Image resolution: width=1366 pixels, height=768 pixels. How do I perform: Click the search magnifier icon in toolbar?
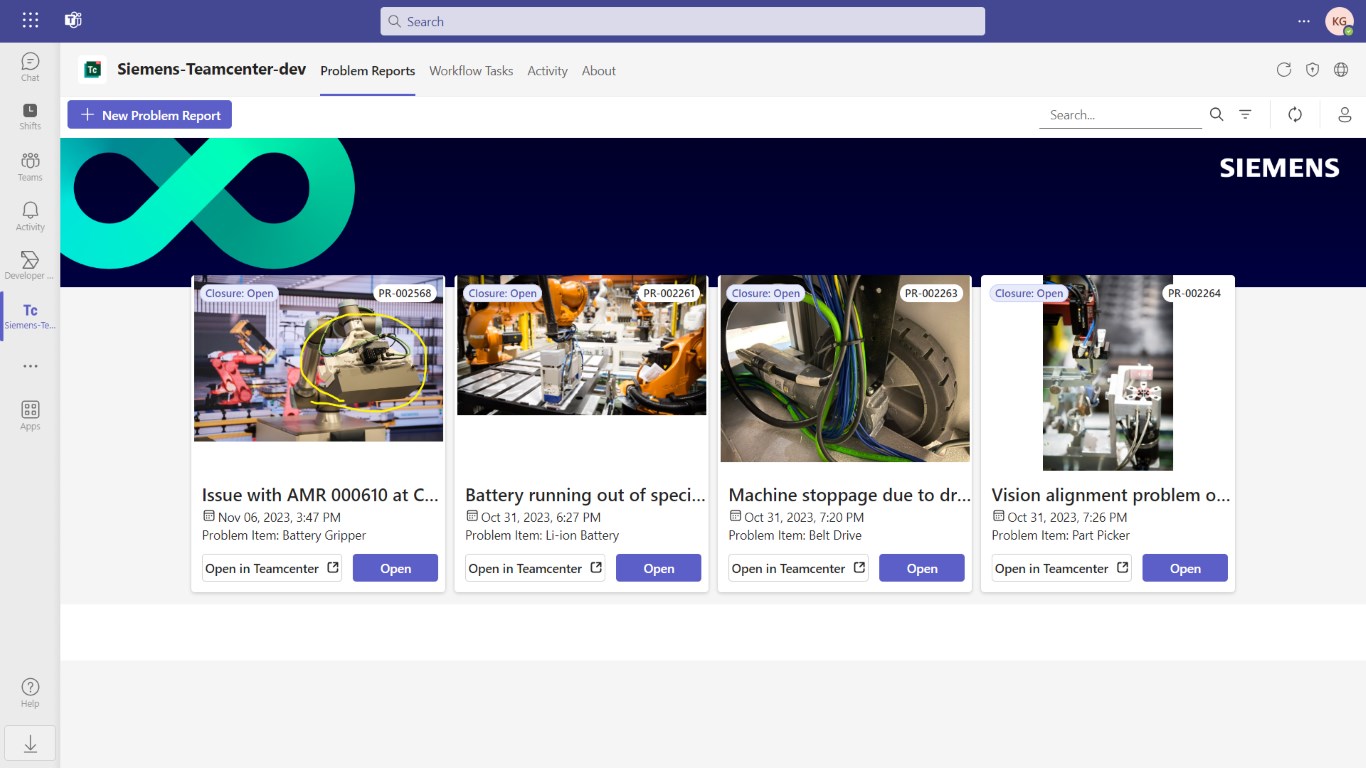pyautogui.click(x=1216, y=115)
